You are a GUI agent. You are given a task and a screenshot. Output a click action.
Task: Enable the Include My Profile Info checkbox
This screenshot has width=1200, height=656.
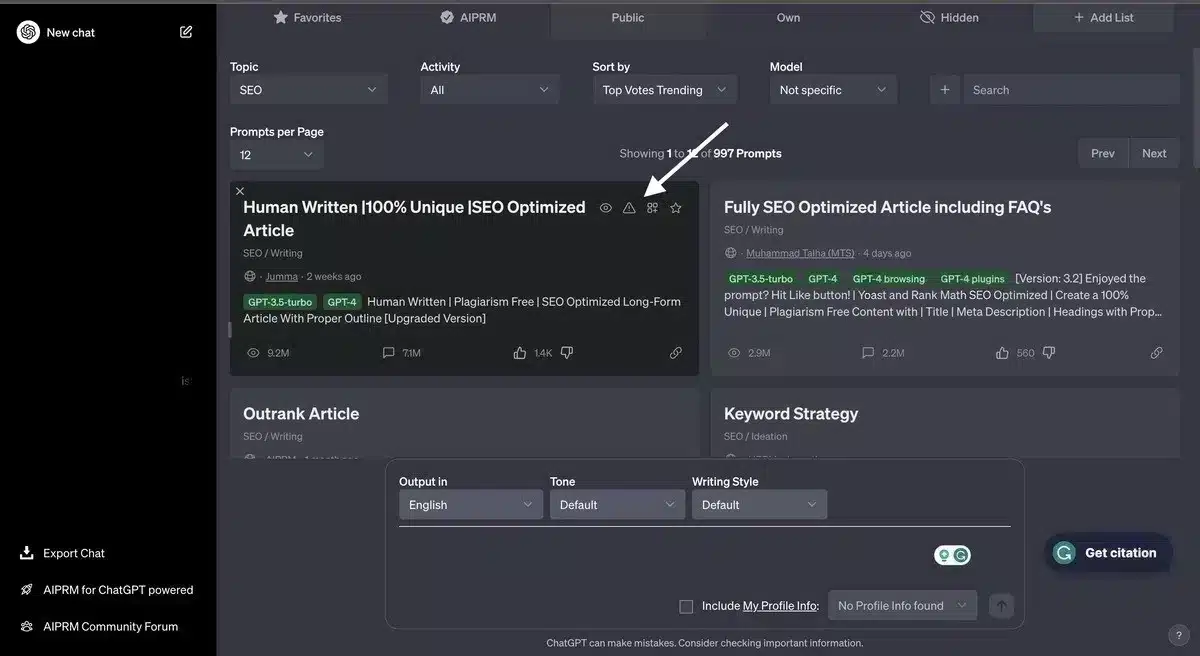coord(686,606)
